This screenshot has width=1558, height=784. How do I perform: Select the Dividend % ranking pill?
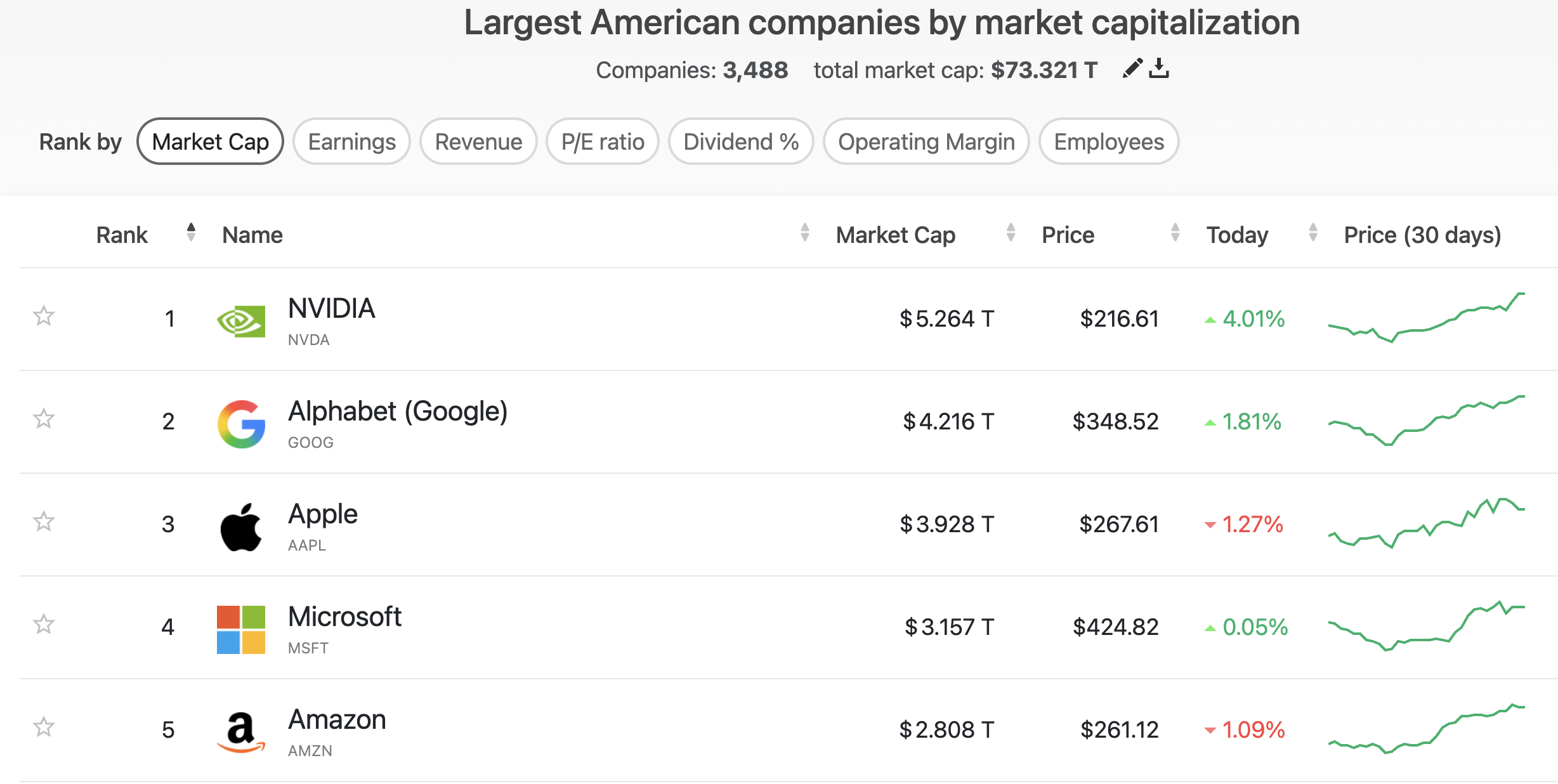741,141
